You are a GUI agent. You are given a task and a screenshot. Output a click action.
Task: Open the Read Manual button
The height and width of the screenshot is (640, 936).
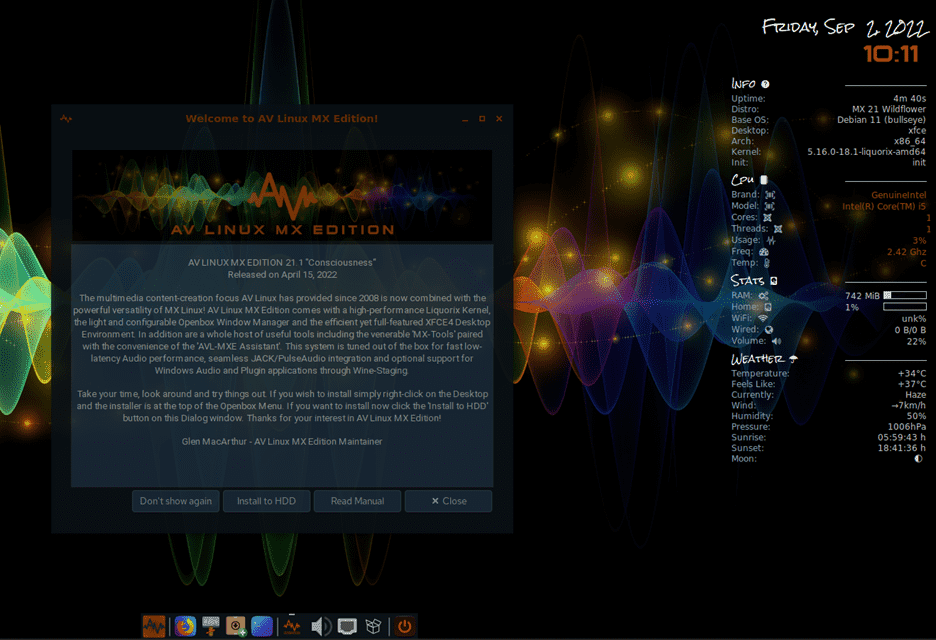click(x=358, y=501)
